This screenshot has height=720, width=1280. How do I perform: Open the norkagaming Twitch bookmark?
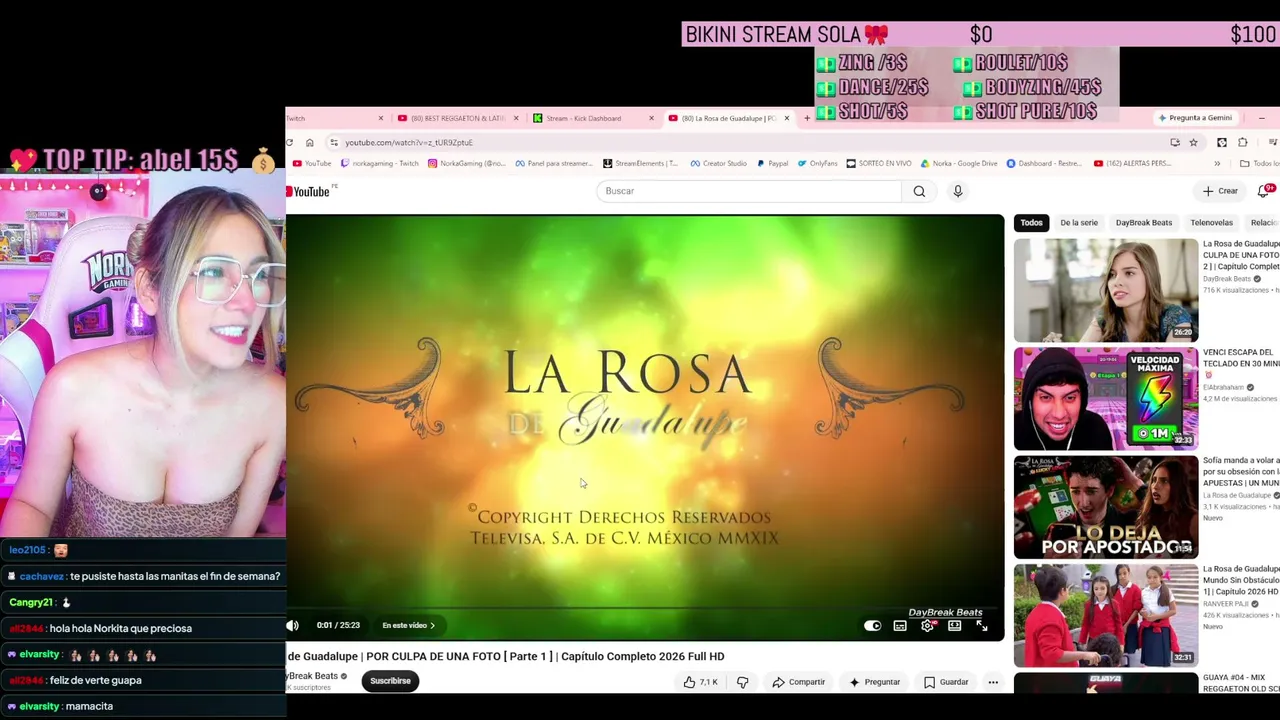pyautogui.click(x=380, y=163)
